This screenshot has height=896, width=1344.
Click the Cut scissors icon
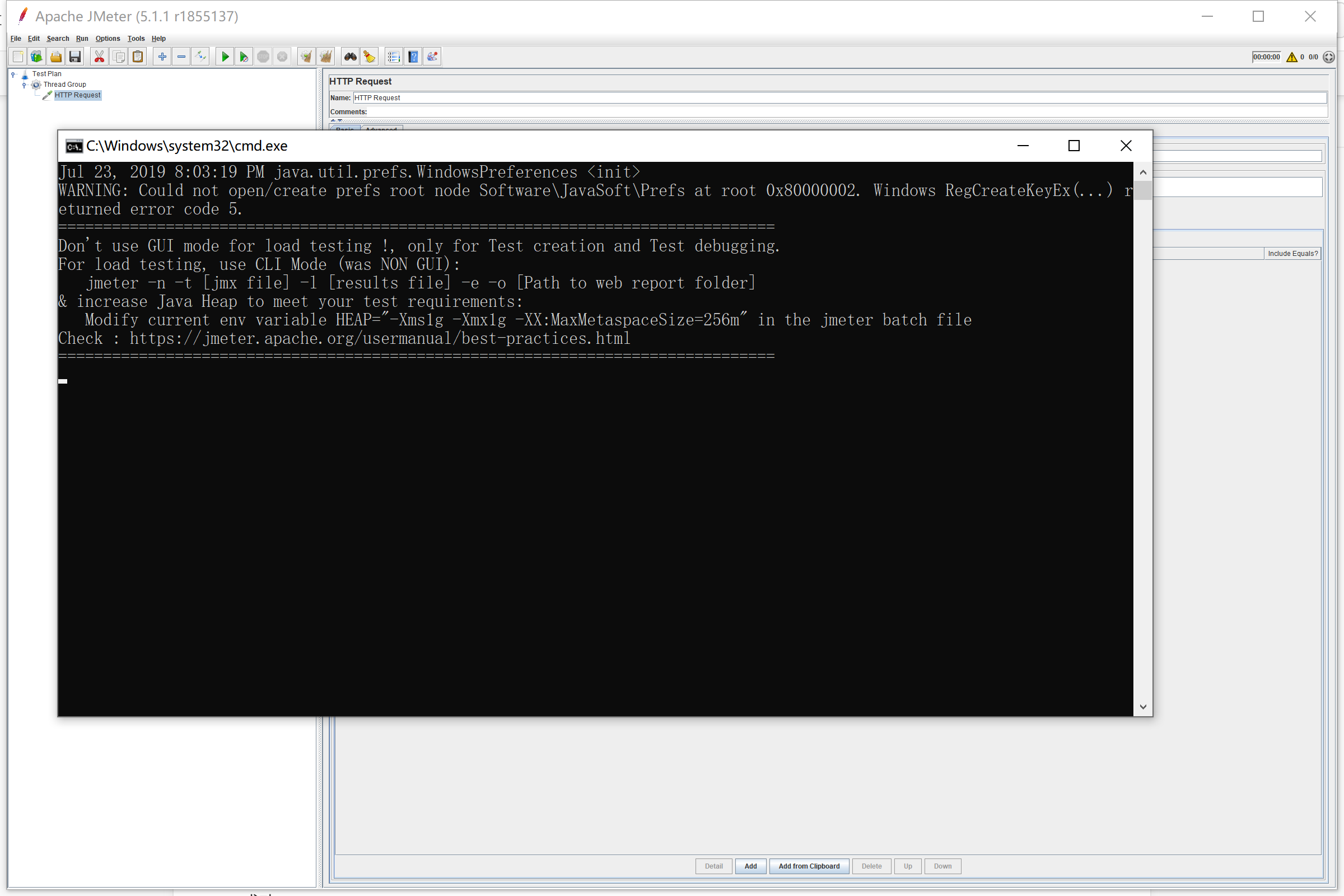(x=100, y=57)
